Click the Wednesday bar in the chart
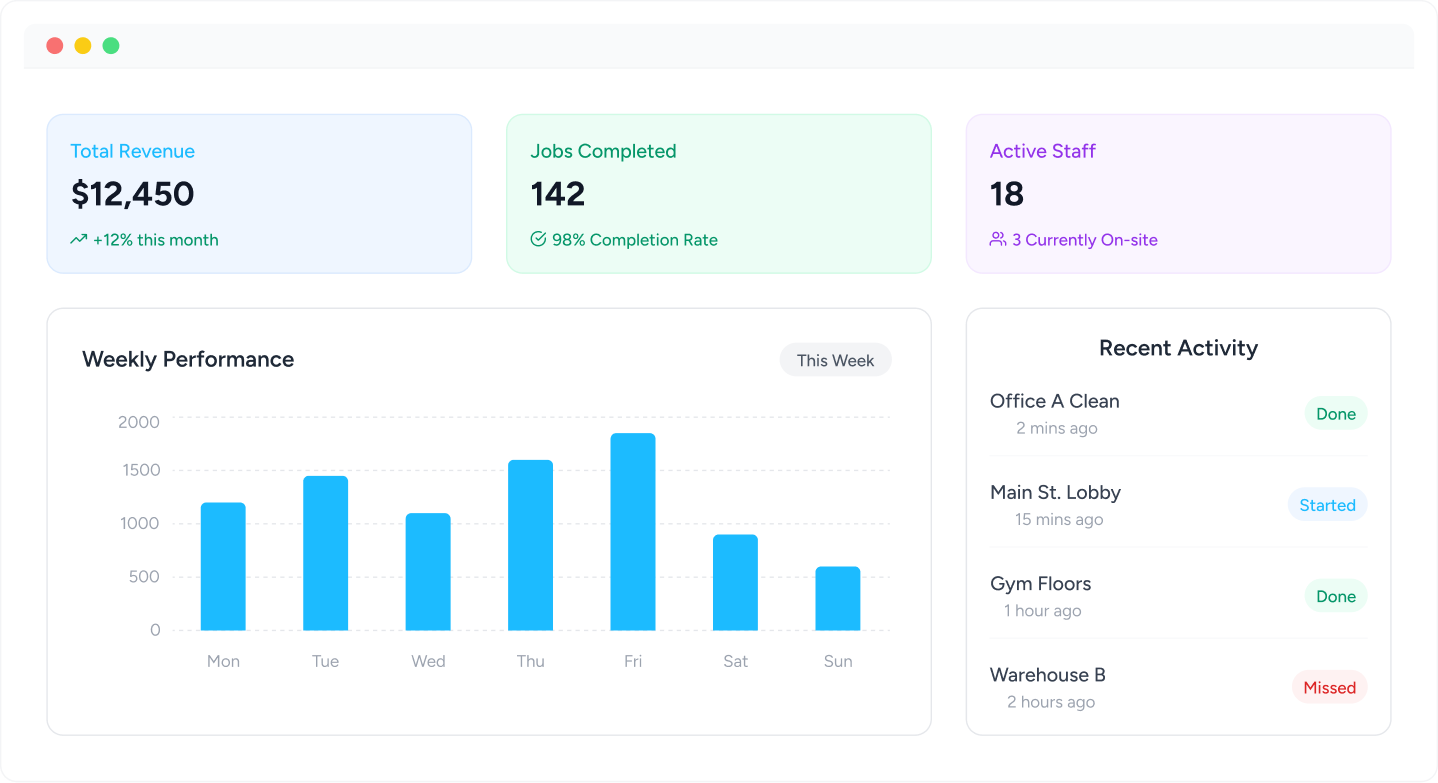The image size is (1438, 783). 428,572
